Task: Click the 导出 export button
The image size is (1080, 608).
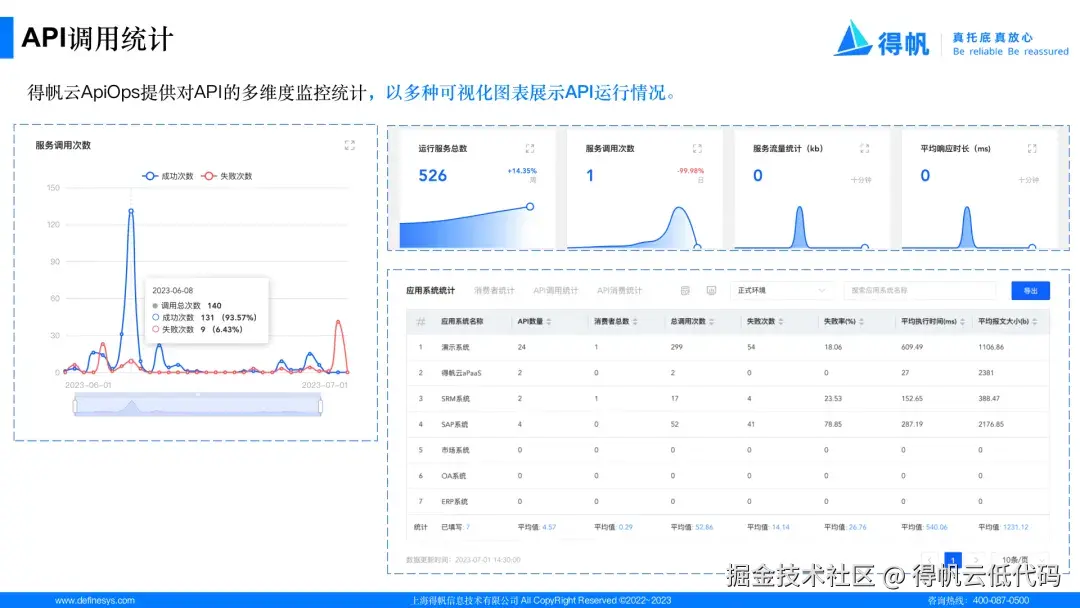Action: pyautogui.click(x=1029, y=290)
